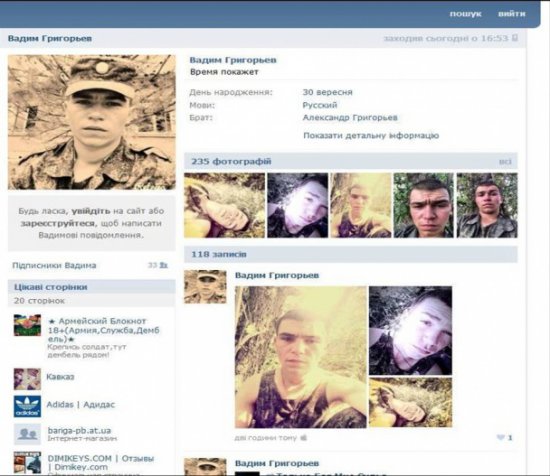The height and width of the screenshot is (476, 550).
Task: Open the author name on the second wall post
Action: click(277, 463)
